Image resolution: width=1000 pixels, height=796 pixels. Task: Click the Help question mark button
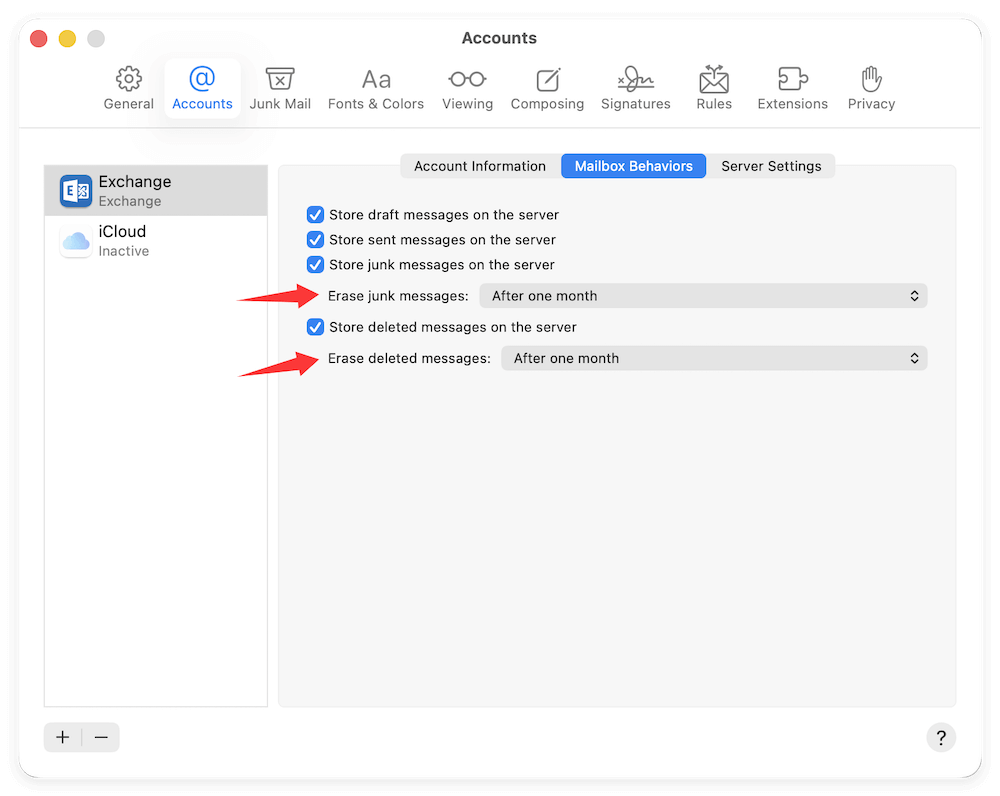[941, 737]
